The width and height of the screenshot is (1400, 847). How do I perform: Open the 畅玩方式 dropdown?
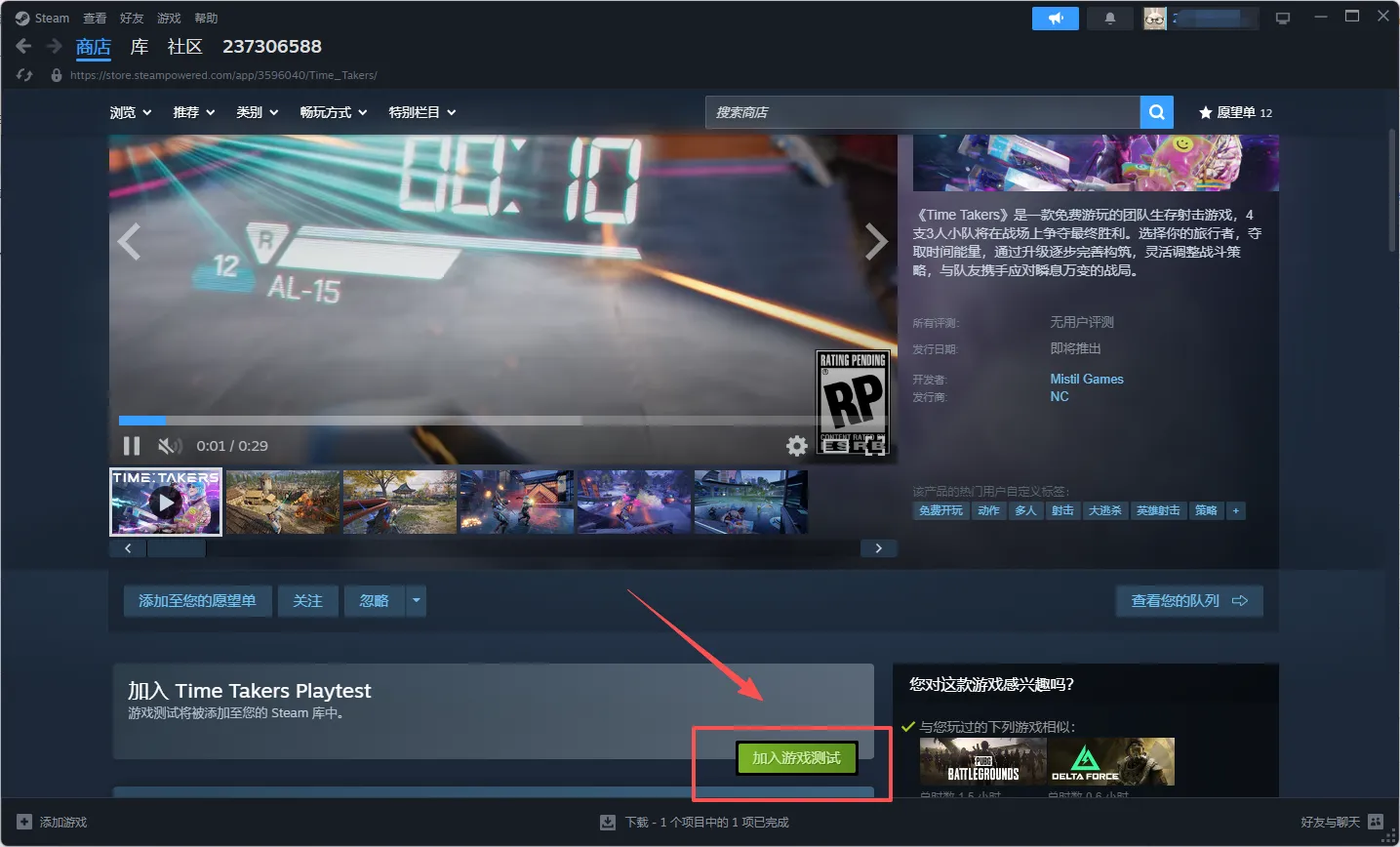point(334,112)
